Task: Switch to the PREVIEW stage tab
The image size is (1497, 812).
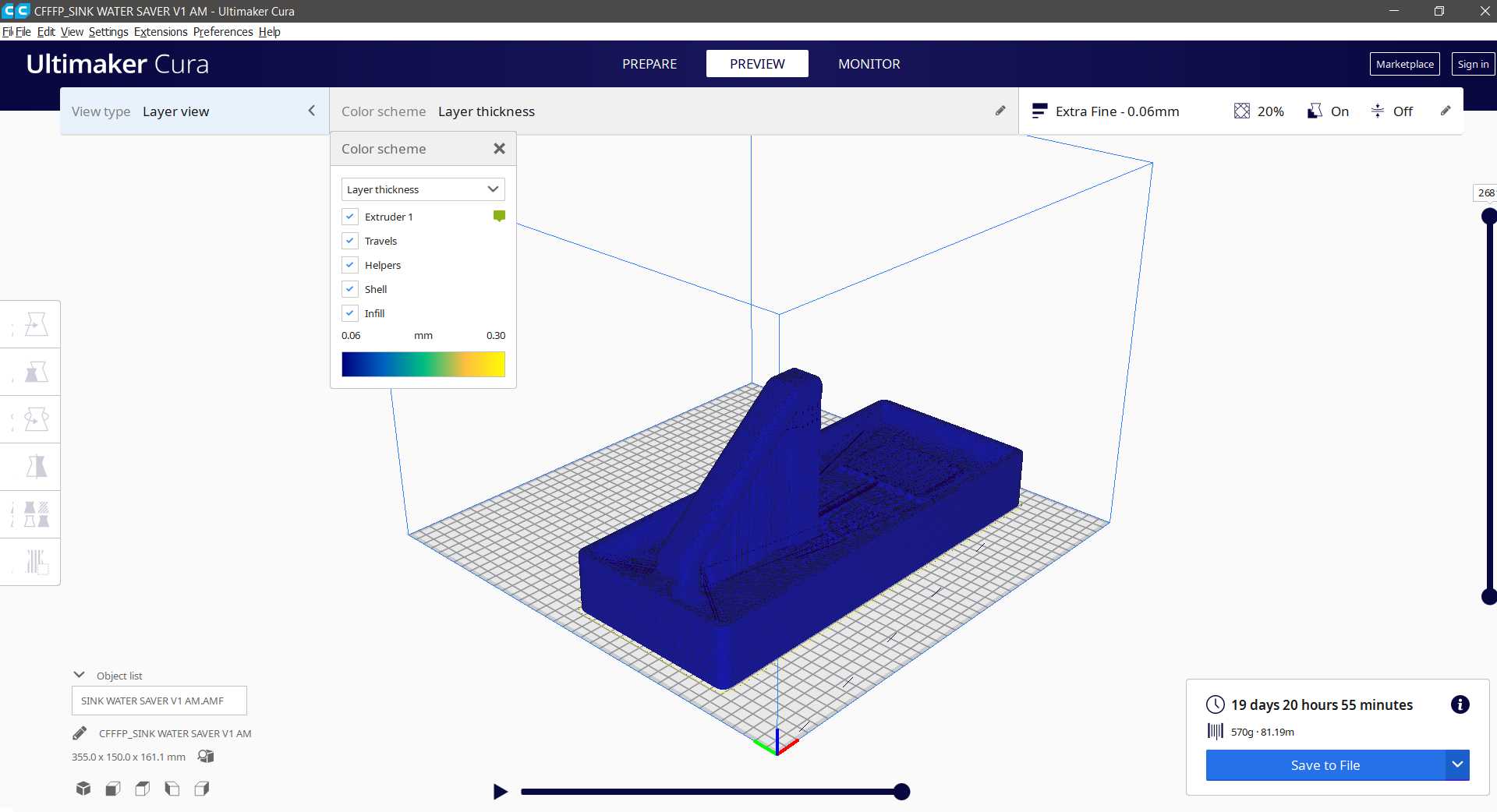Action: click(757, 64)
